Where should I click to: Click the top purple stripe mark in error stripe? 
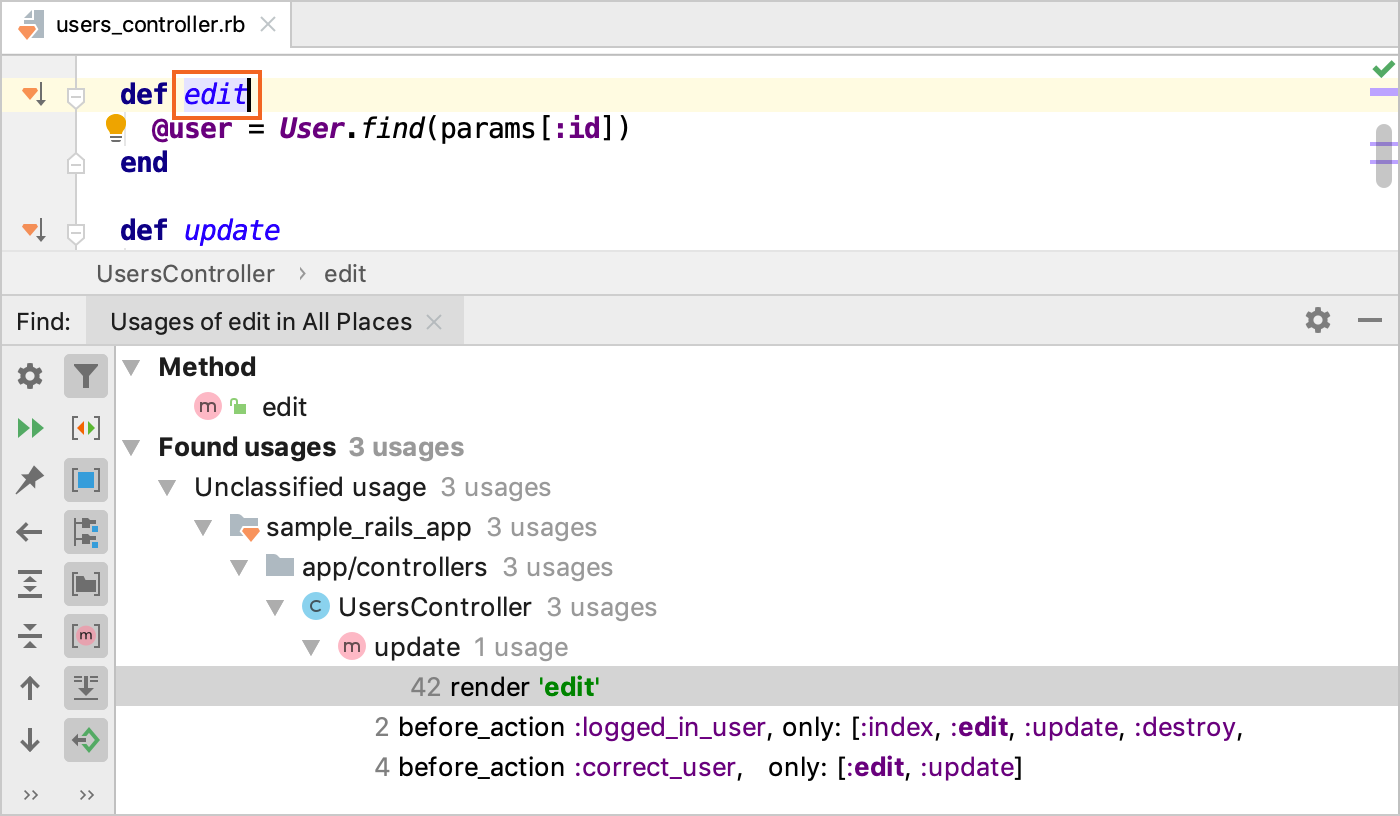click(1383, 91)
